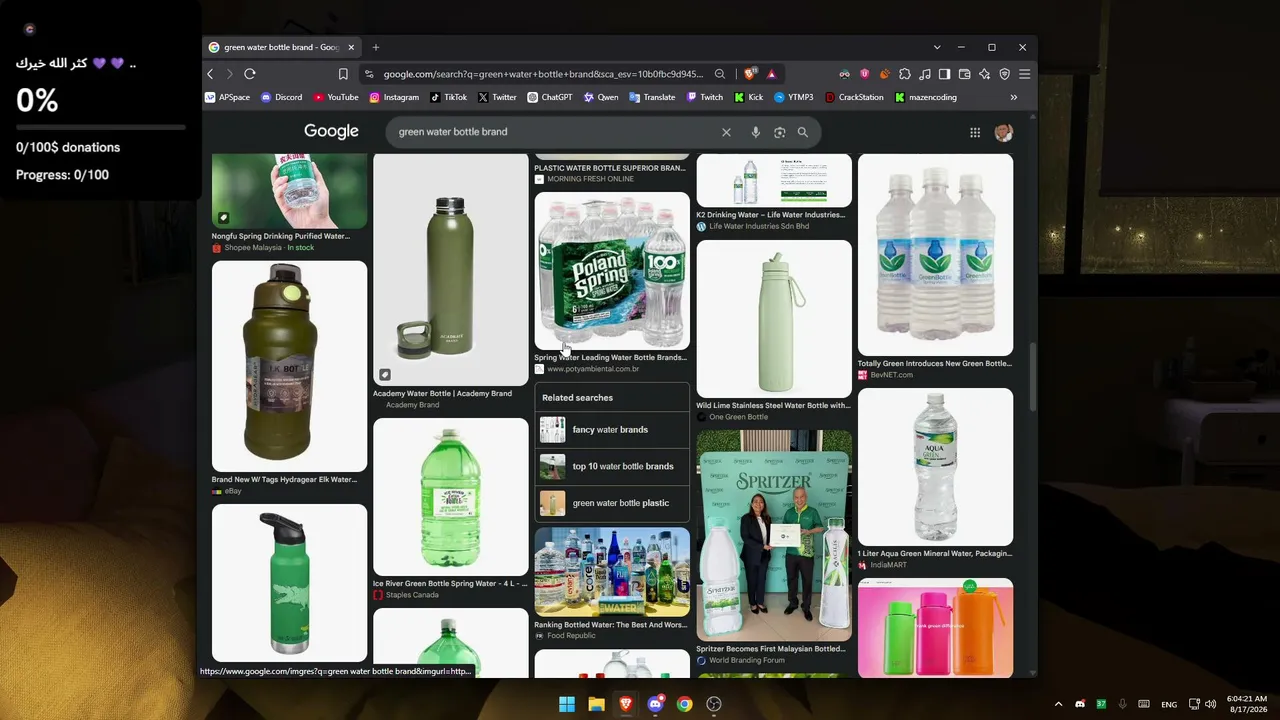Open the Translate bookmark
1280x720 pixels.
tap(652, 97)
